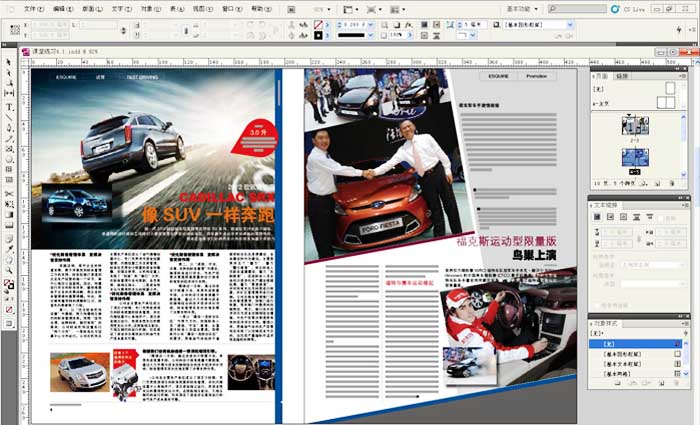Select wrap around object shape option
Viewport: 700px width, 425px height.
click(623, 217)
